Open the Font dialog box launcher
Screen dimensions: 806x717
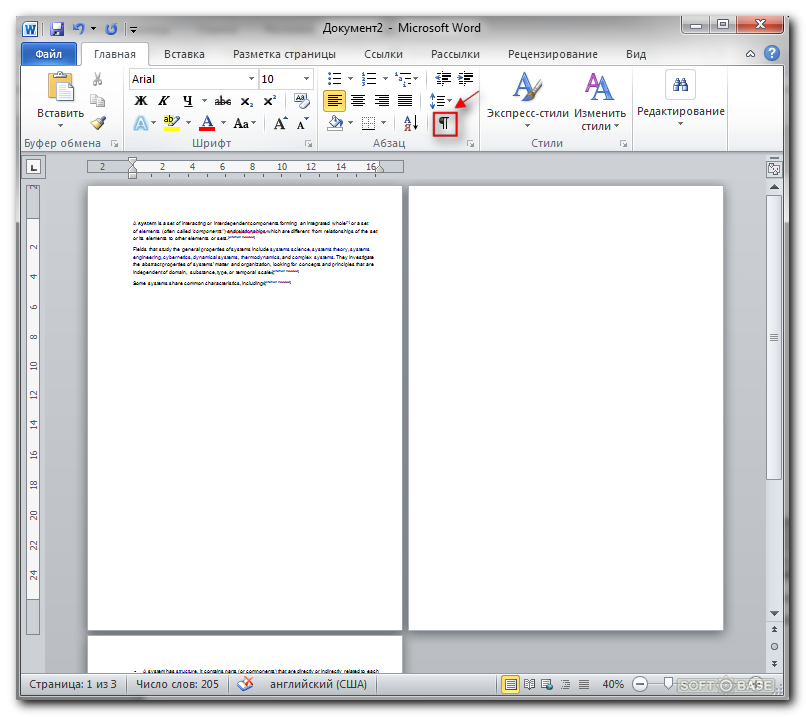click(x=308, y=144)
